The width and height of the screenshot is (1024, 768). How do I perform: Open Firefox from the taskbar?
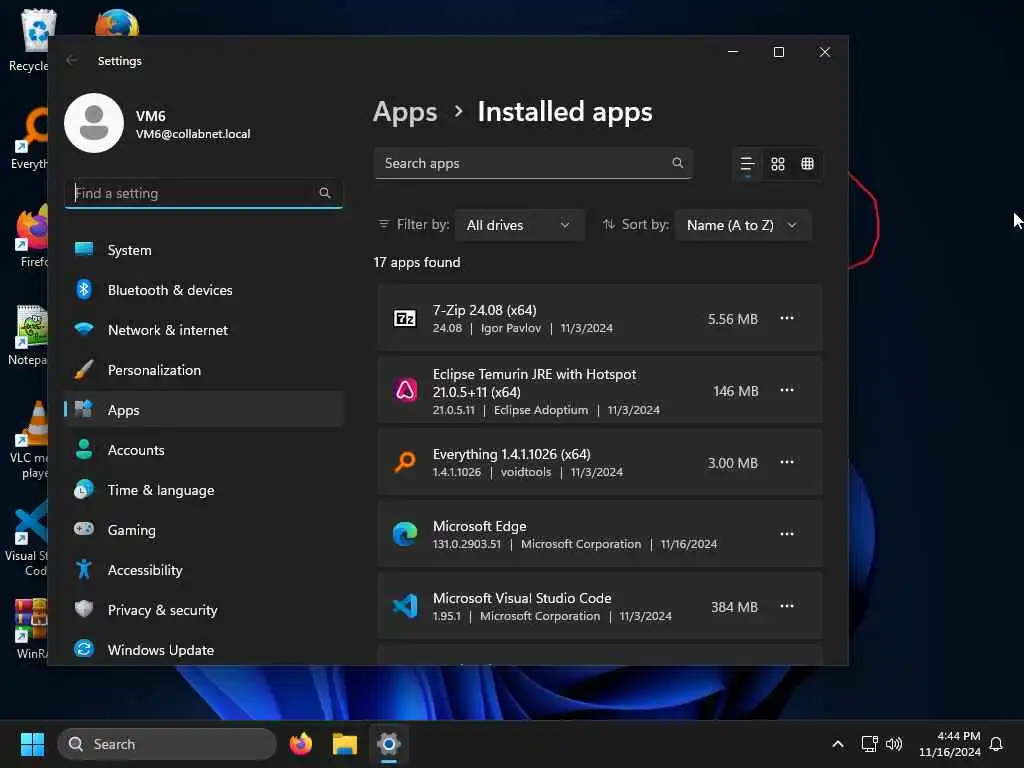coord(300,744)
